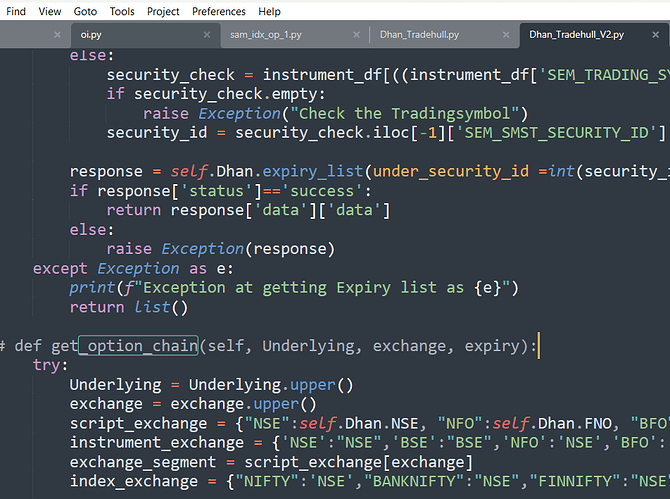This screenshot has height=499, width=670.
Task: Click the exchange_segment variable
Action: click(143, 462)
